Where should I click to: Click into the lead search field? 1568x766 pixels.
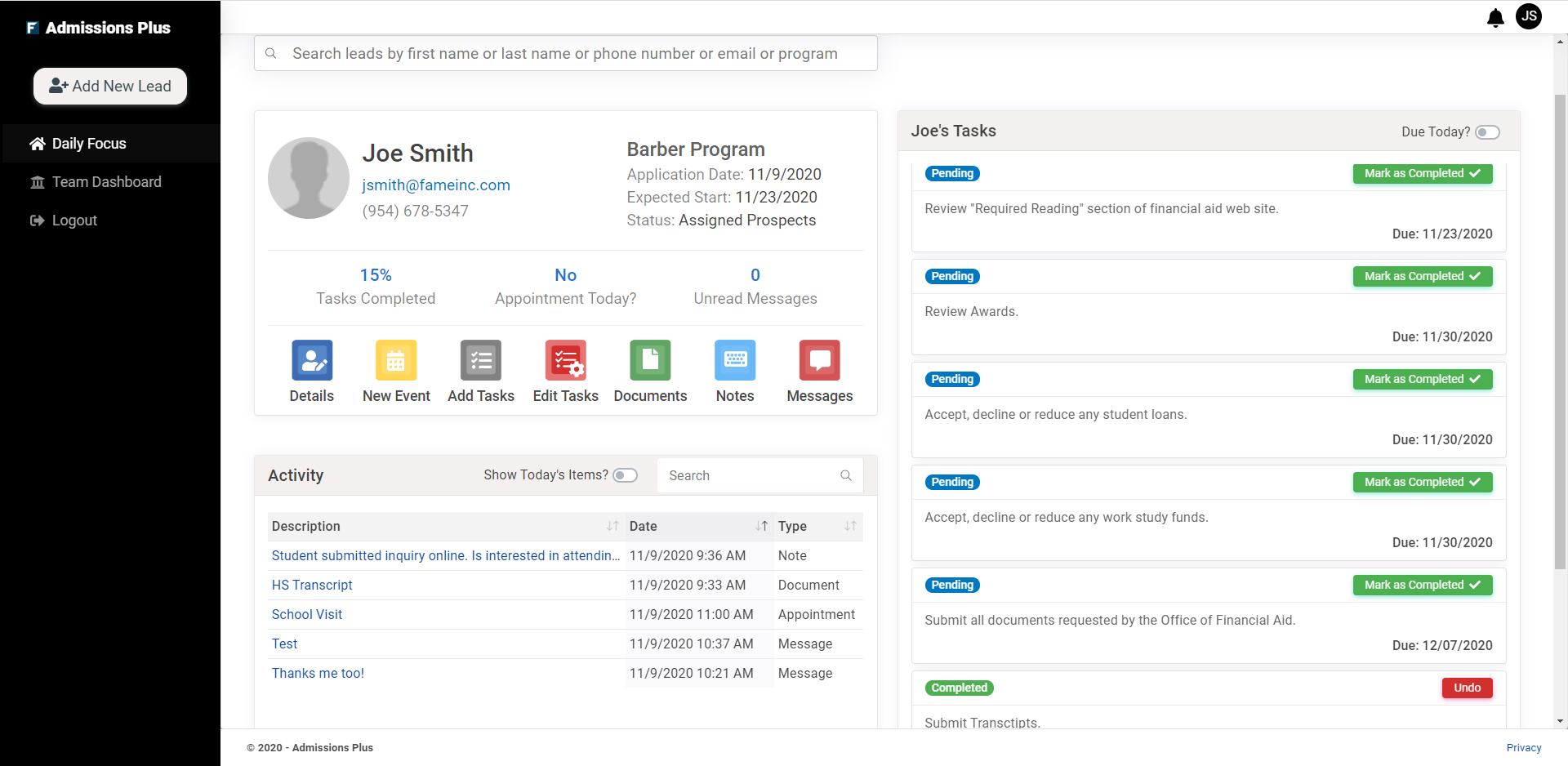pos(565,53)
